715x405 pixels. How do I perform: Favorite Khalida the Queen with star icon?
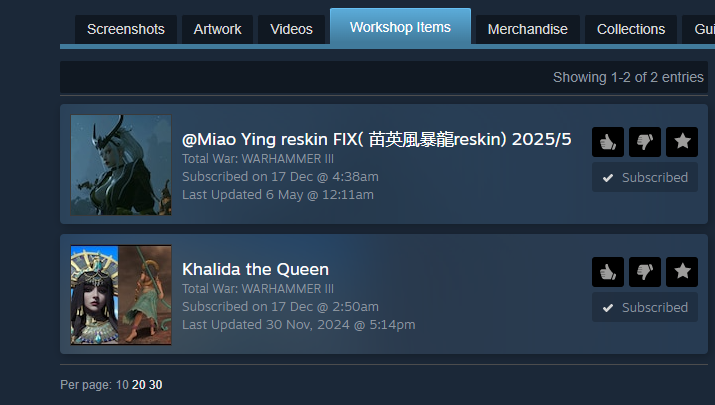(682, 272)
